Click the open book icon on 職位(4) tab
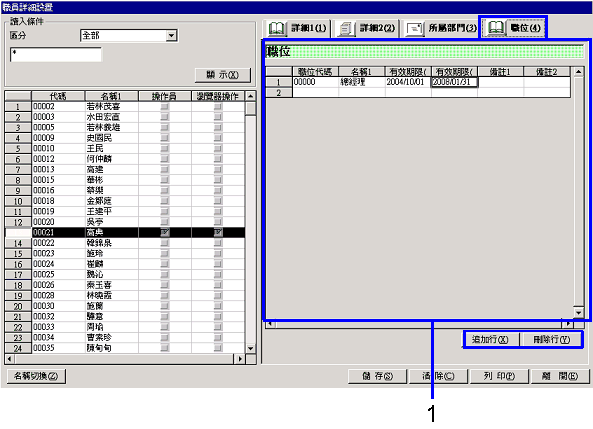 tap(495, 28)
